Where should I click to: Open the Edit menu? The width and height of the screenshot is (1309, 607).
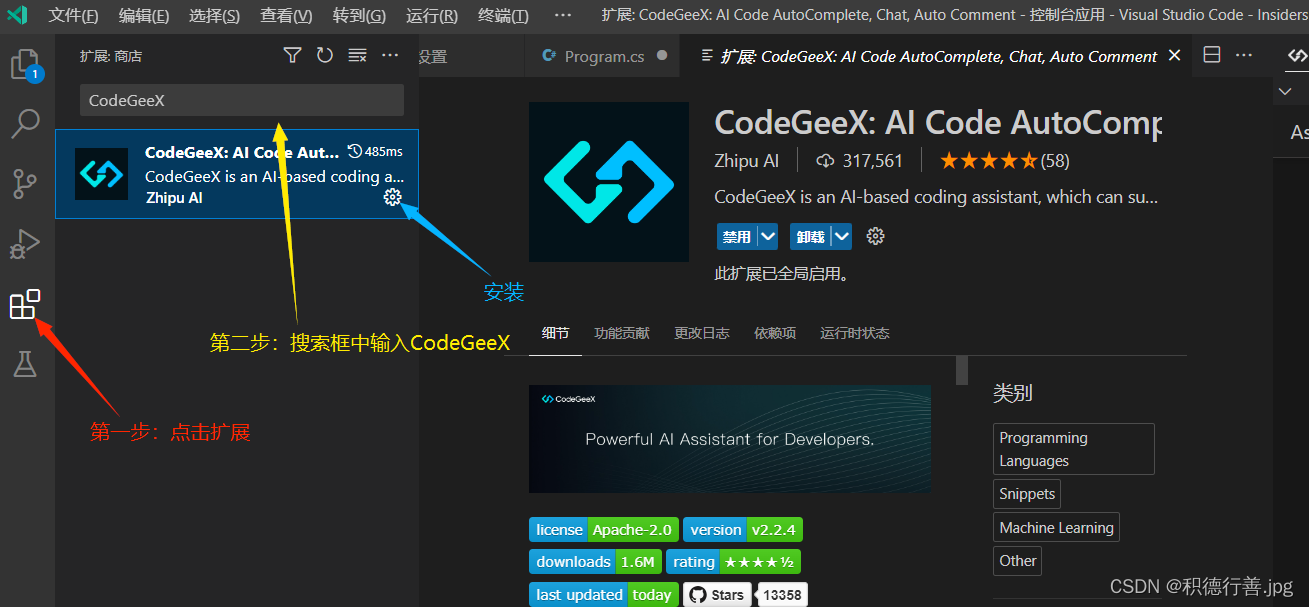tap(144, 16)
